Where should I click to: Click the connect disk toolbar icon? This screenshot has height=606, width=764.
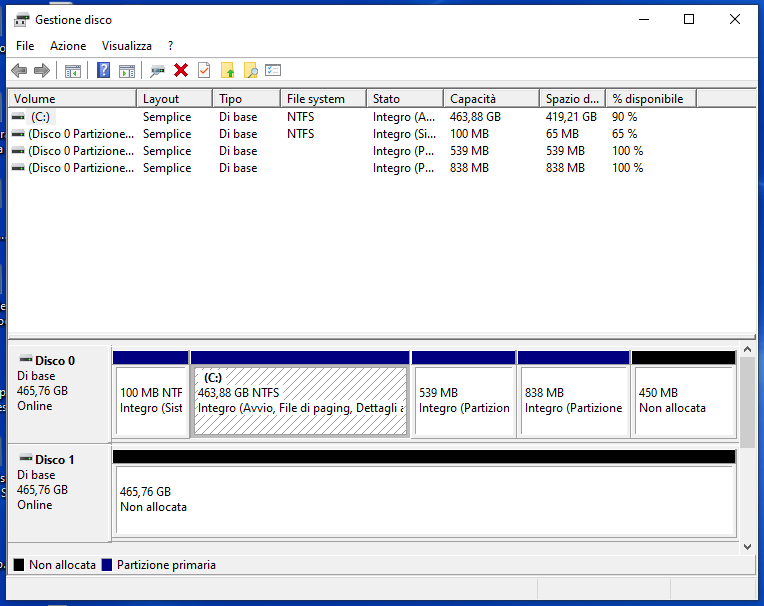(x=157, y=70)
